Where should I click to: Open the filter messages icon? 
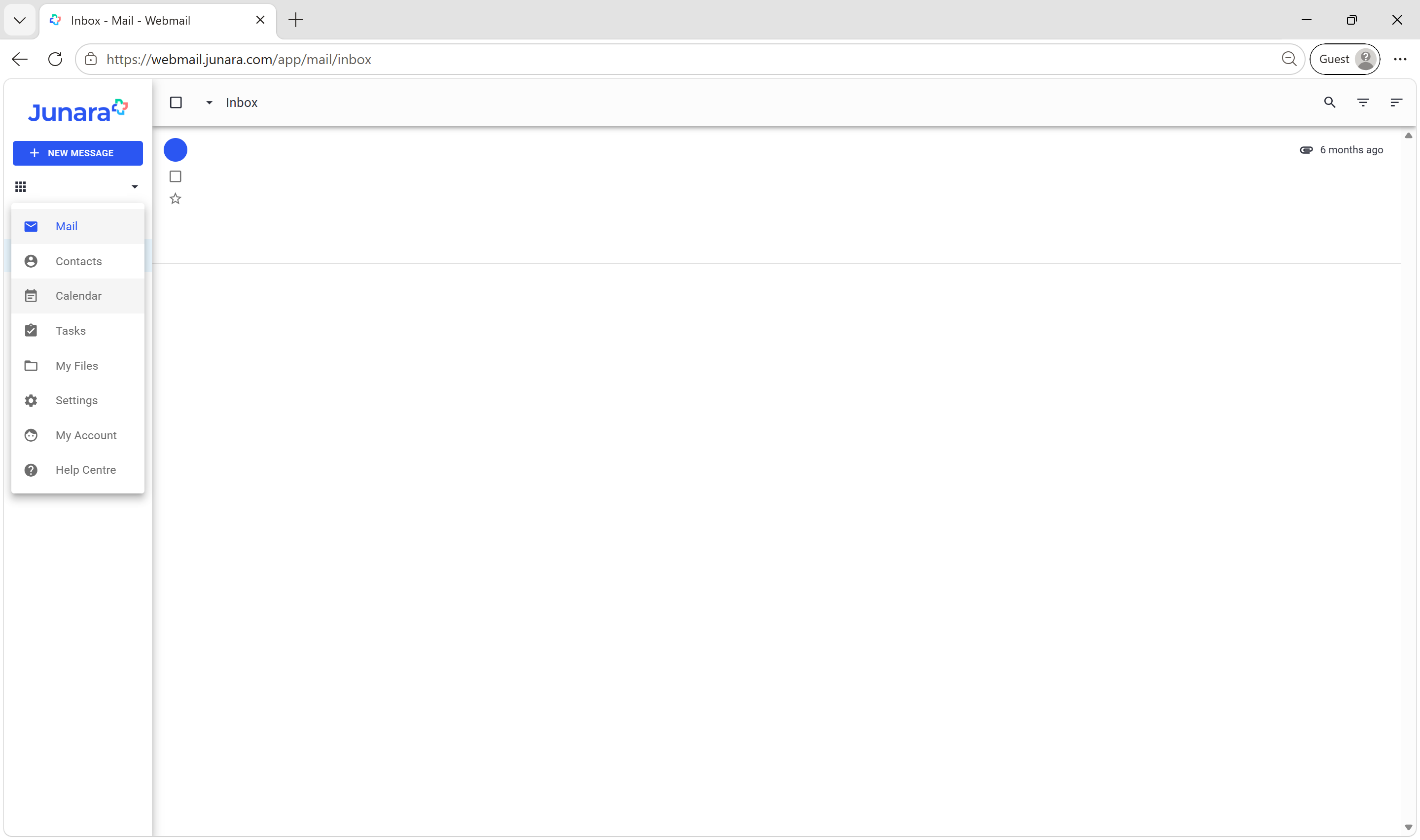pos(1363,103)
